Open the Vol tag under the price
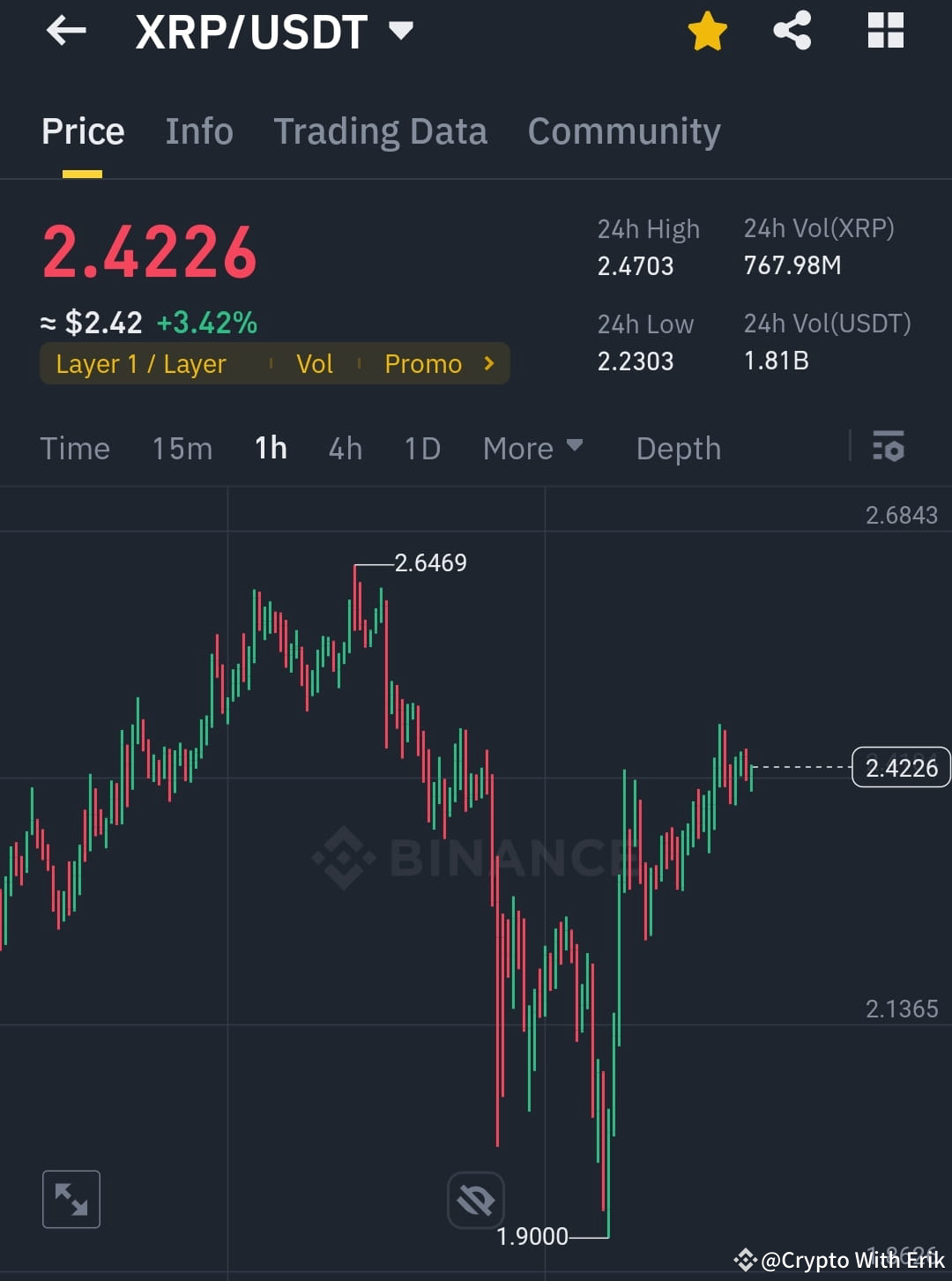The image size is (952, 1281). click(x=315, y=363)
